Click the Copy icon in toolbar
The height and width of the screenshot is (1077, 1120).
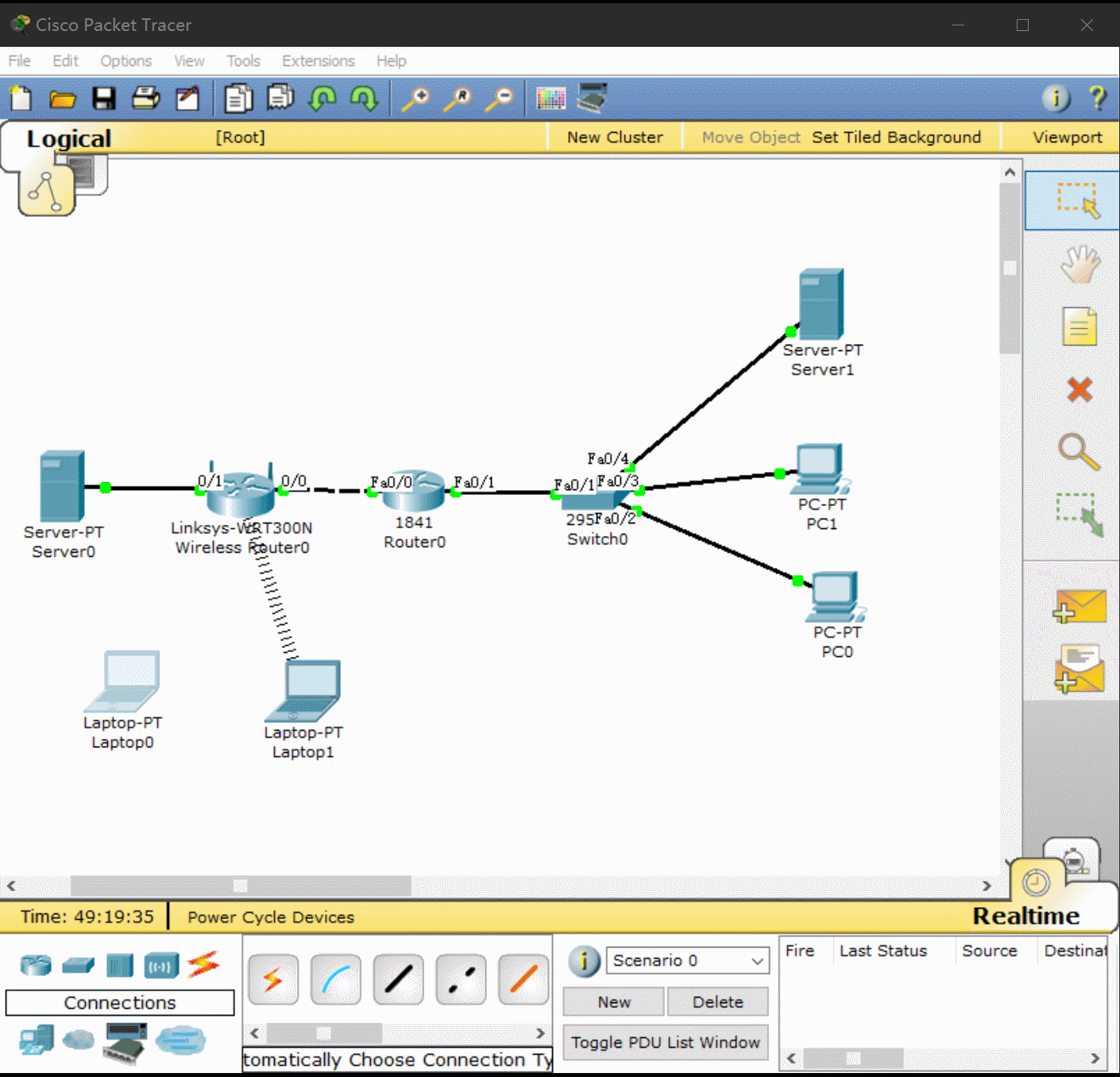238,98
